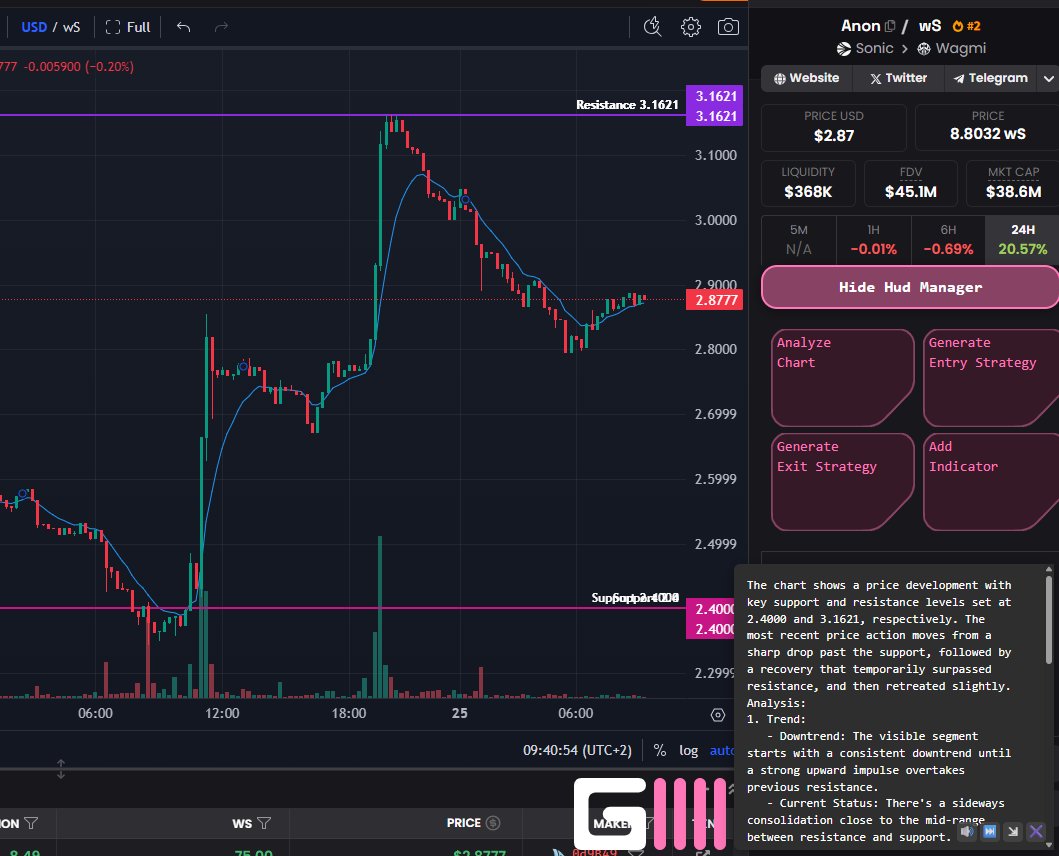
Task: Click the 3.1621 purple price tag
Action: (715, 106)
